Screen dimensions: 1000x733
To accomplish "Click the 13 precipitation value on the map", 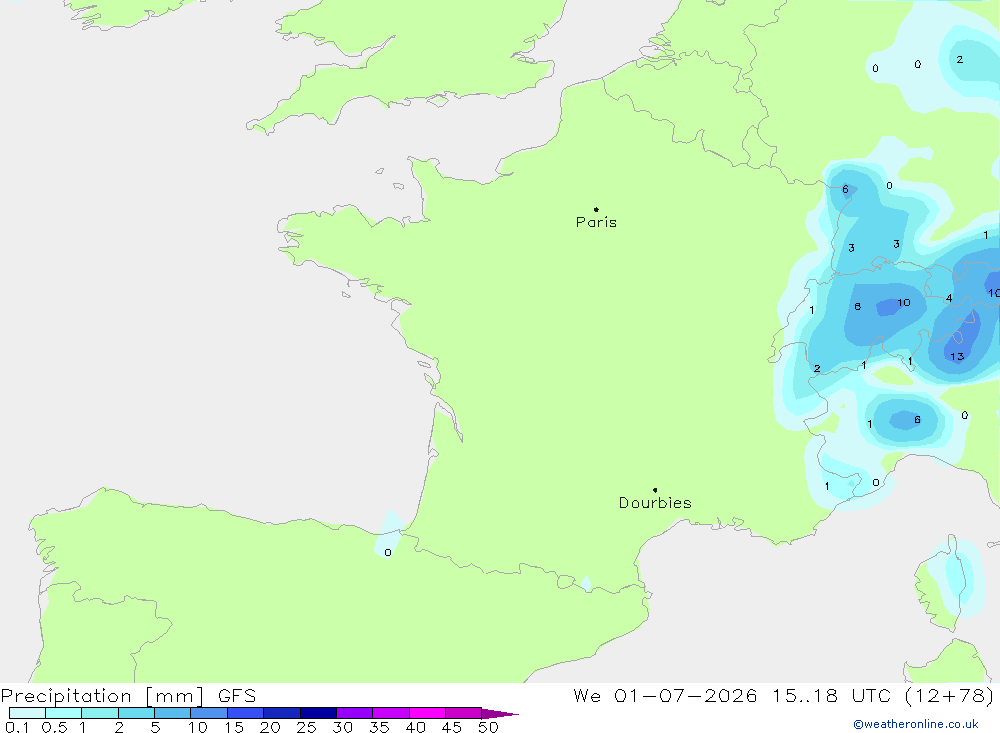I will (x=957, y=357).
